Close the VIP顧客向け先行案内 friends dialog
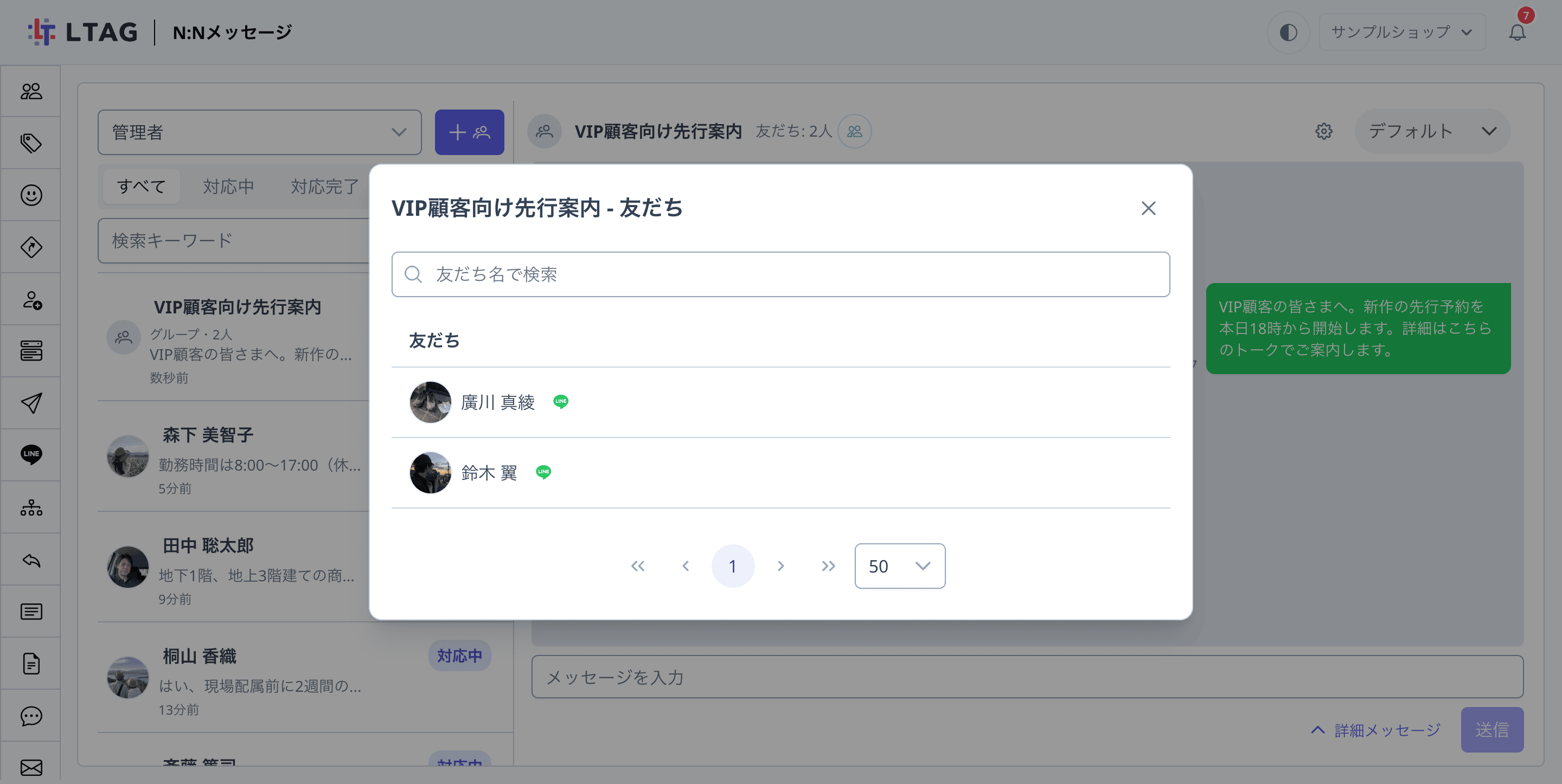This screenshot has height=784, width=1562. 1148,208
